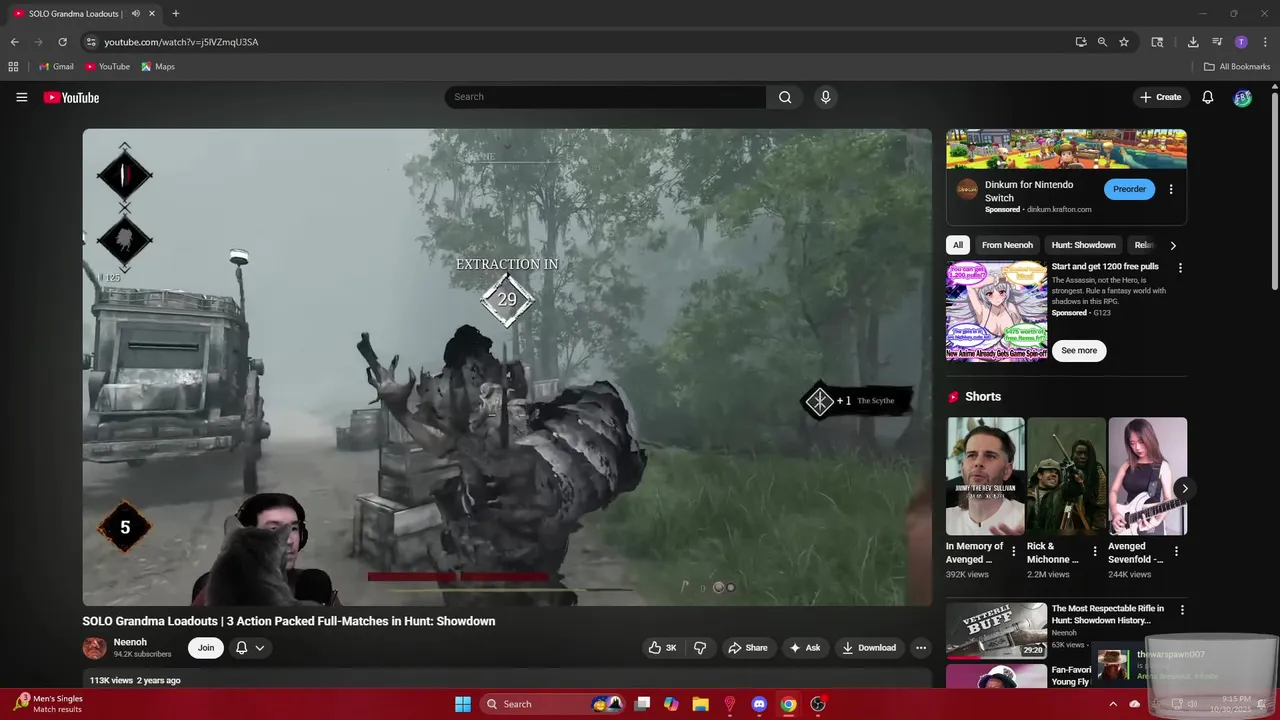Open the Dinkum ad banner image

[1066, 149]
